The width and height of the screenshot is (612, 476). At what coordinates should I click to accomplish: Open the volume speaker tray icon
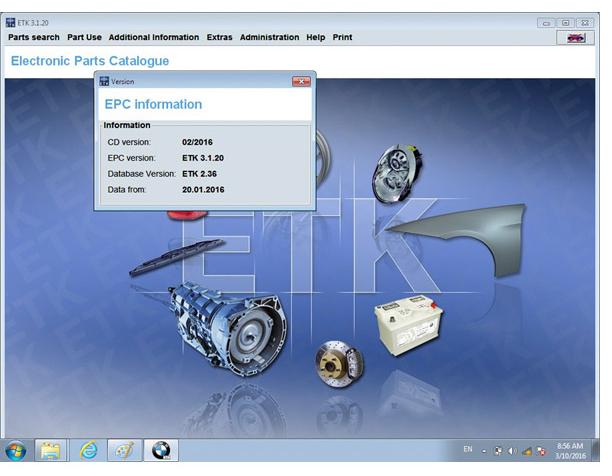pyautogui.click(x=512, y=451)
